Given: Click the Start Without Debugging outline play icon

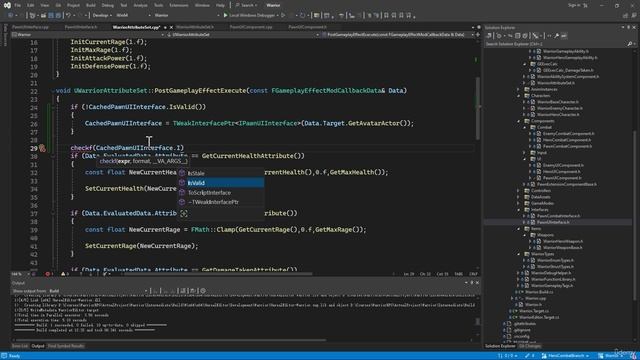Looking at the screenshot, I should [x=283, y=16].
